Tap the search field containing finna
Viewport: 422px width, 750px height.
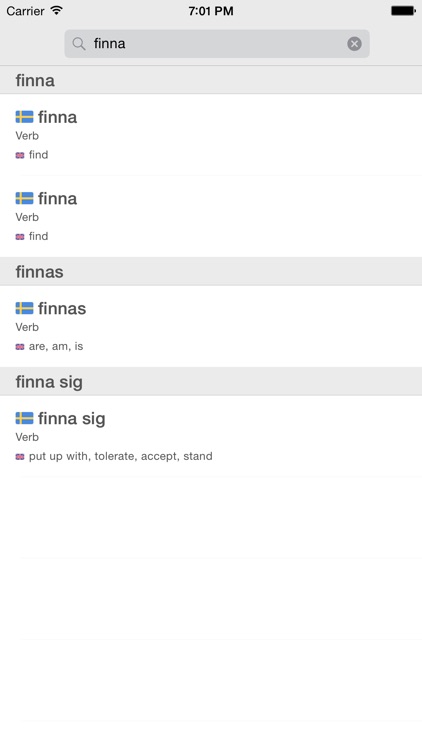click(x=217, y=44)
